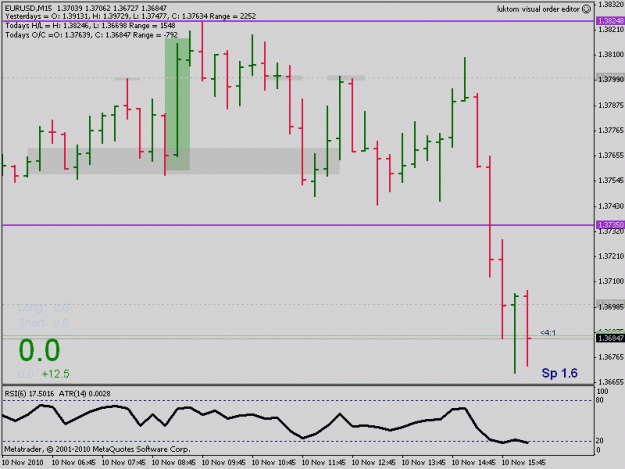
Task: Click the '10 Nov 15:45' time axis label
Action: 523,463
